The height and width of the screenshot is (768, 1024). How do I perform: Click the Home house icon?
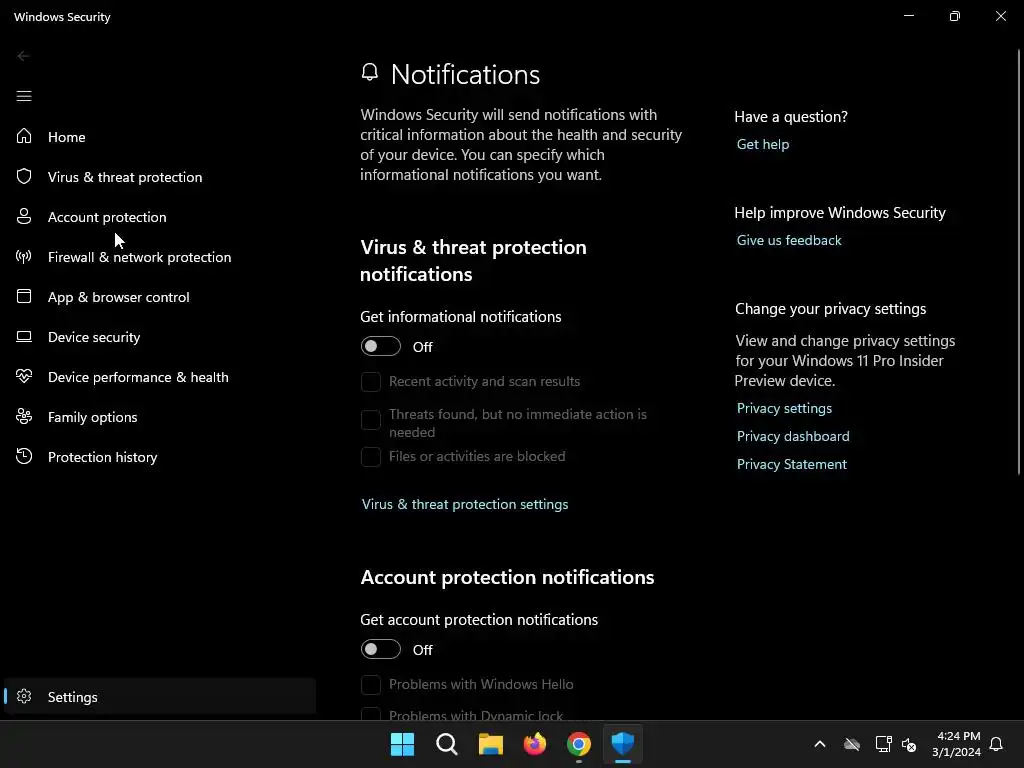24,136
